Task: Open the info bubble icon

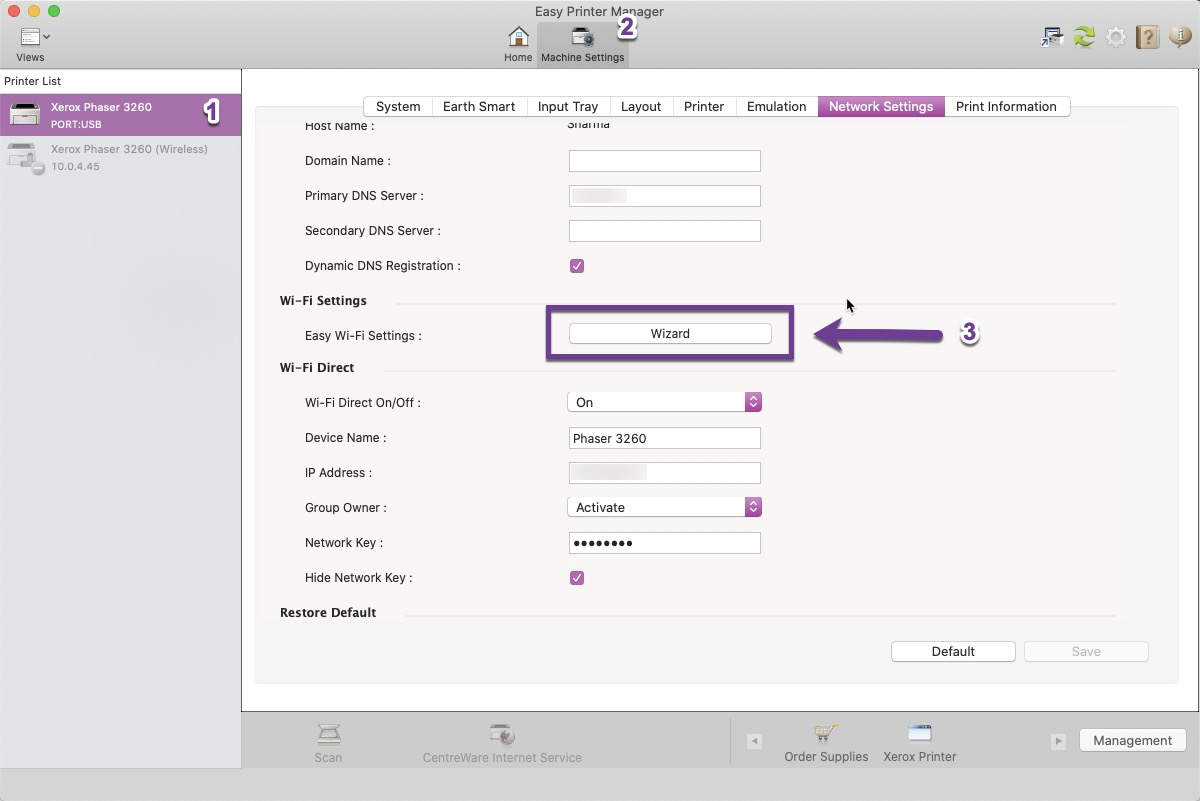Action: [1180, 37]
